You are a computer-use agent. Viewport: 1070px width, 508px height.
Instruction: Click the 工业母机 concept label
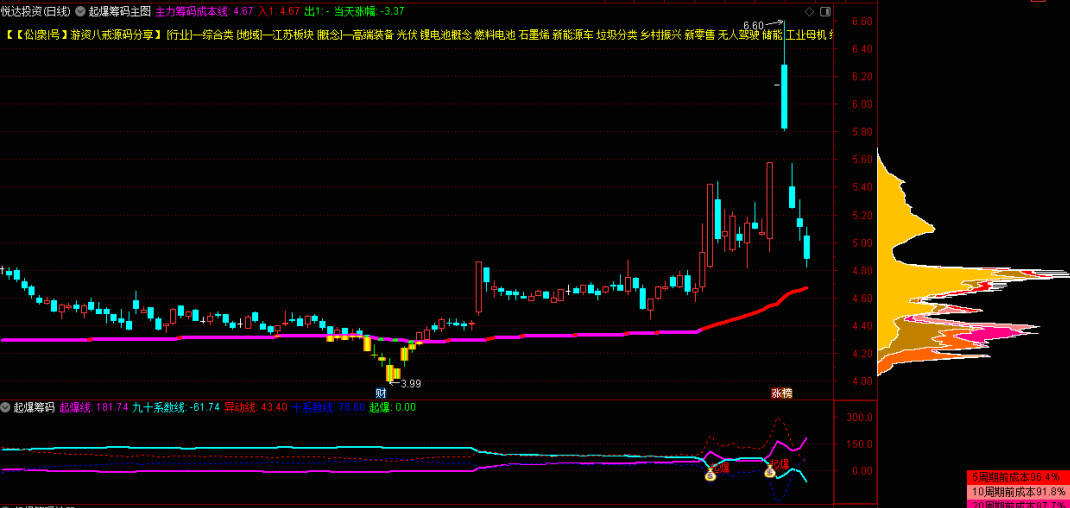click(806, 35)
